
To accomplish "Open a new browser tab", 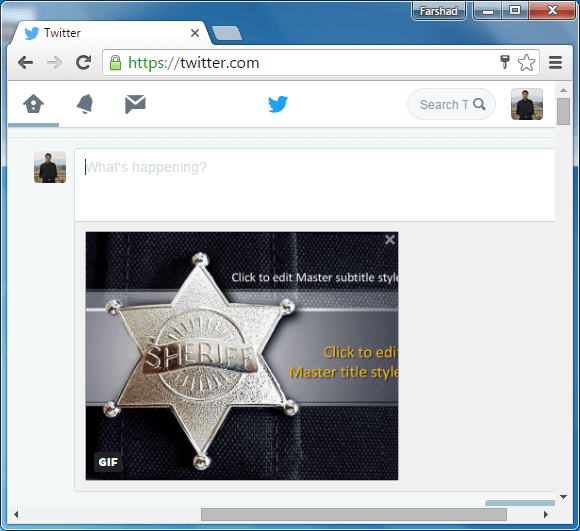I will [x=227, y=33].
